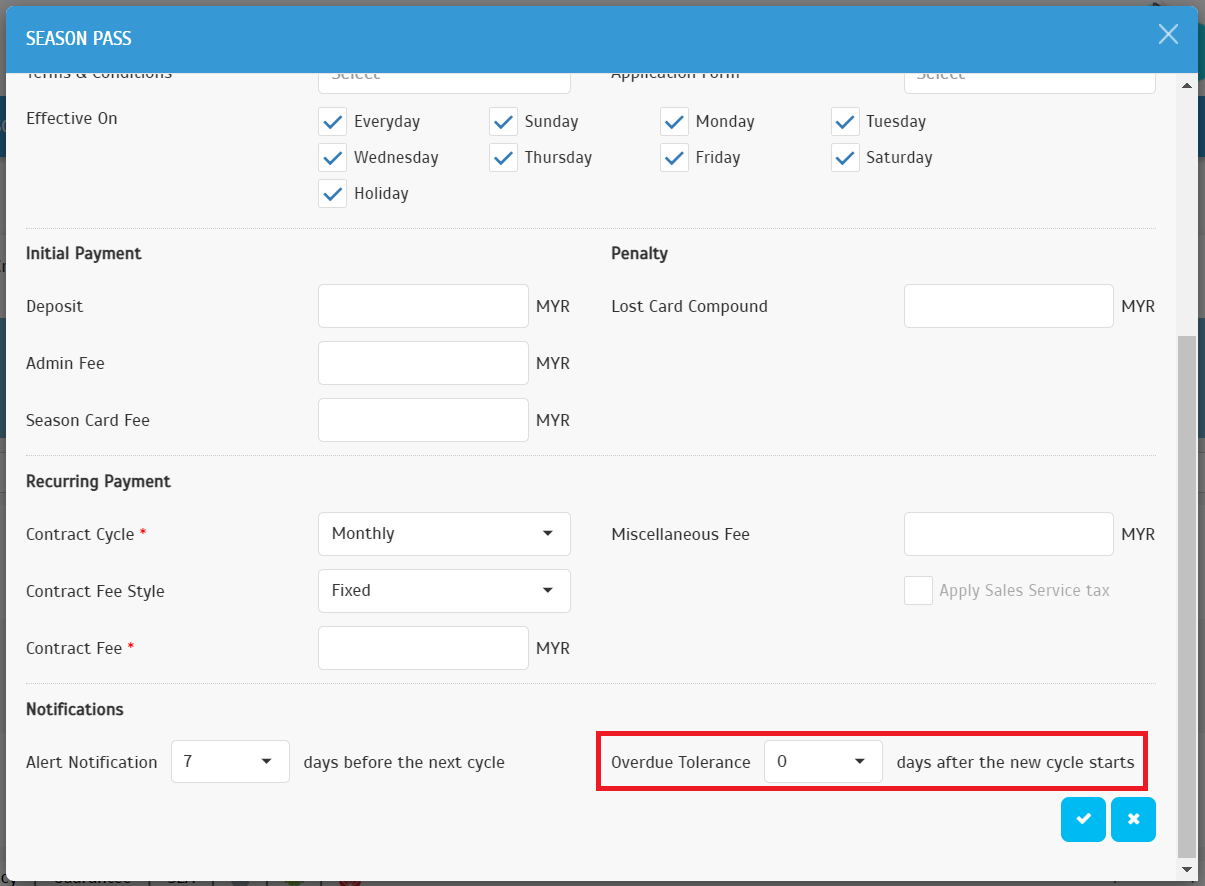Screen dimensions: 1205x886
Task: Open the Overdue Tolerance dropdown
Action: pos(822,762)
